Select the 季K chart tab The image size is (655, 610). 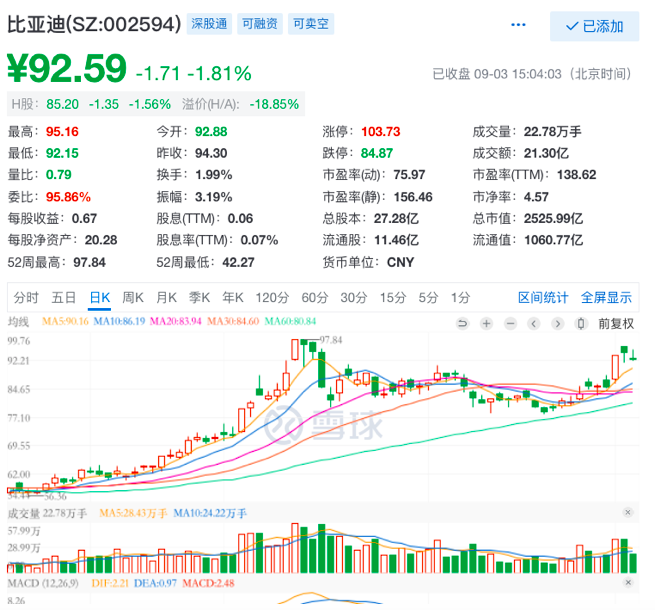[x=199, y=298]
